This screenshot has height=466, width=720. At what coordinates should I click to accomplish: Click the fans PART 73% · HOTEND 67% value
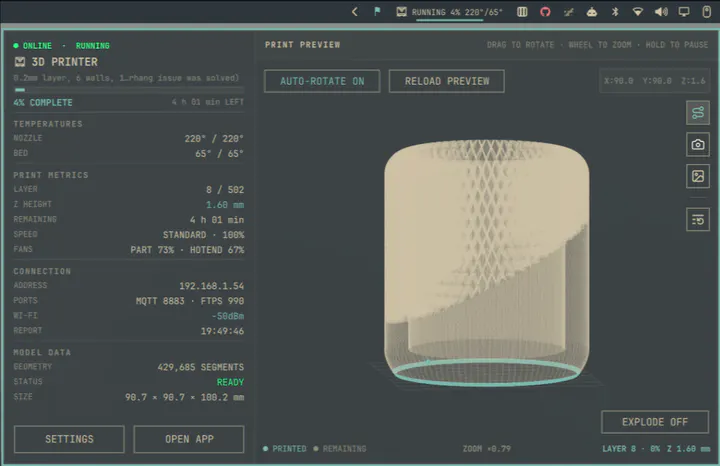click(x=187, y=250)
